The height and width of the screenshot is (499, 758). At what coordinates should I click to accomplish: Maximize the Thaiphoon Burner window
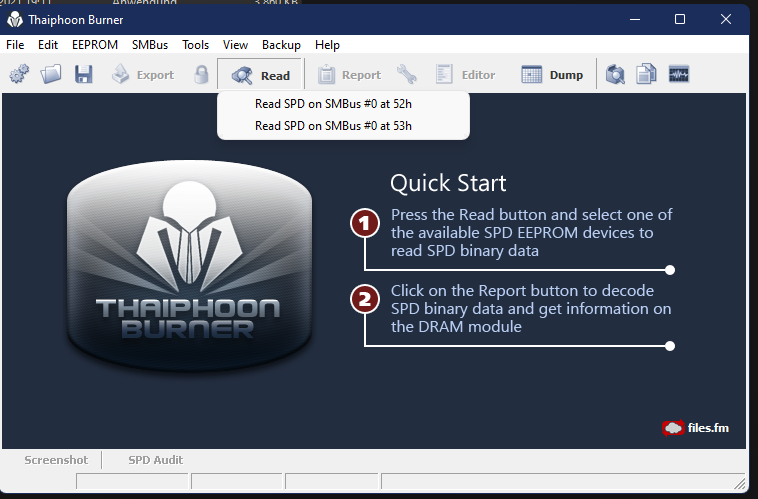(680, 19)
